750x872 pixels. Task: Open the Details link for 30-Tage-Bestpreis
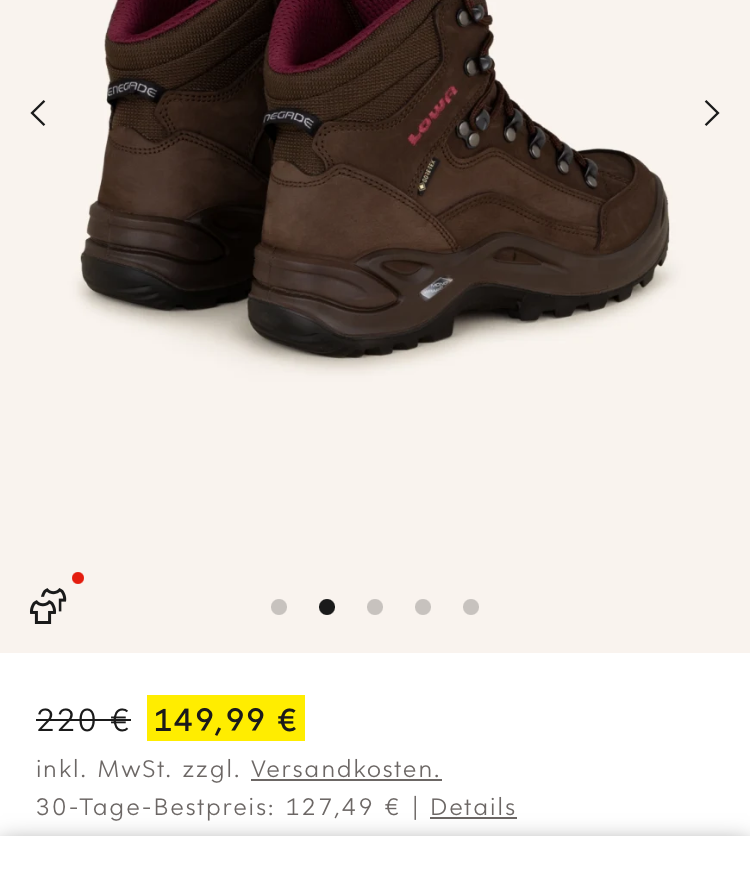473,807
